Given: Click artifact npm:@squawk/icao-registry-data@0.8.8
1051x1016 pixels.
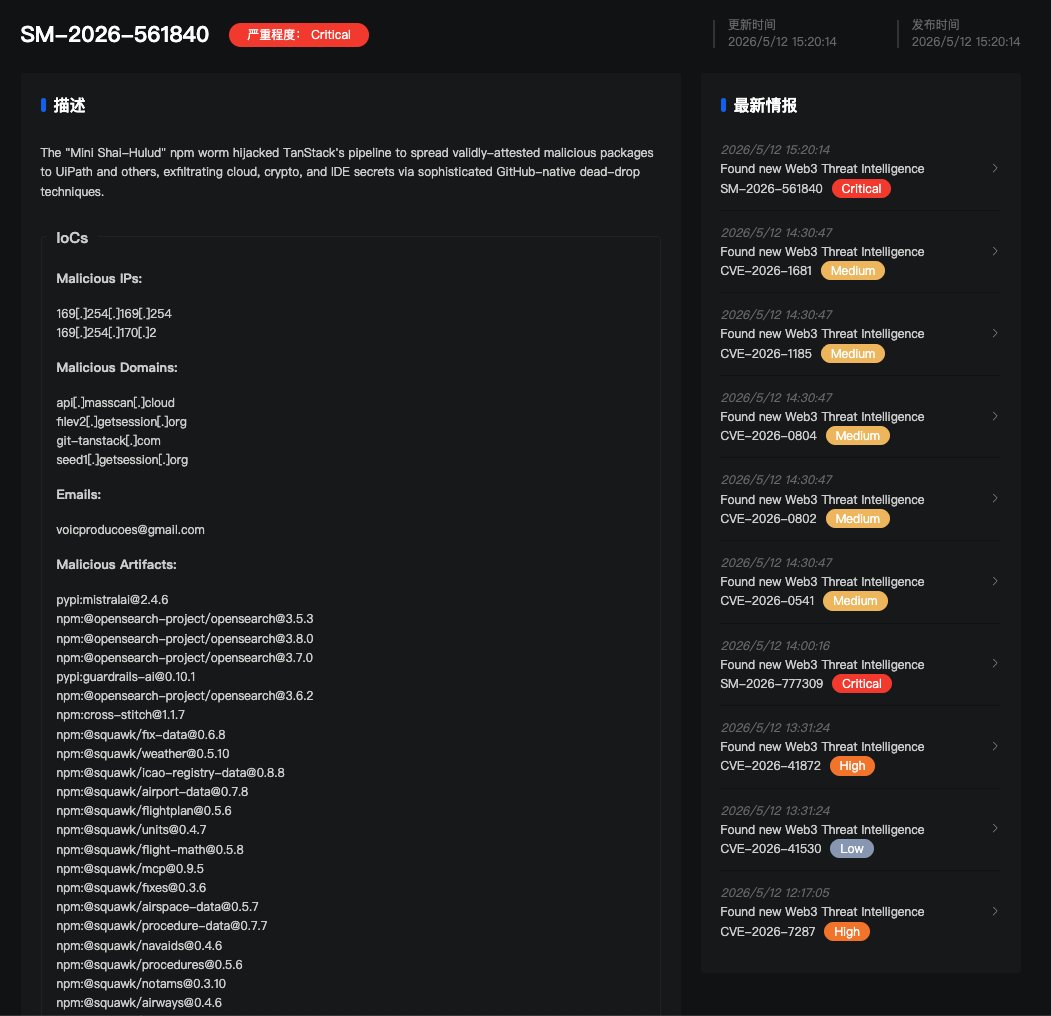Looking at the screenshot, I should point(170,773).
